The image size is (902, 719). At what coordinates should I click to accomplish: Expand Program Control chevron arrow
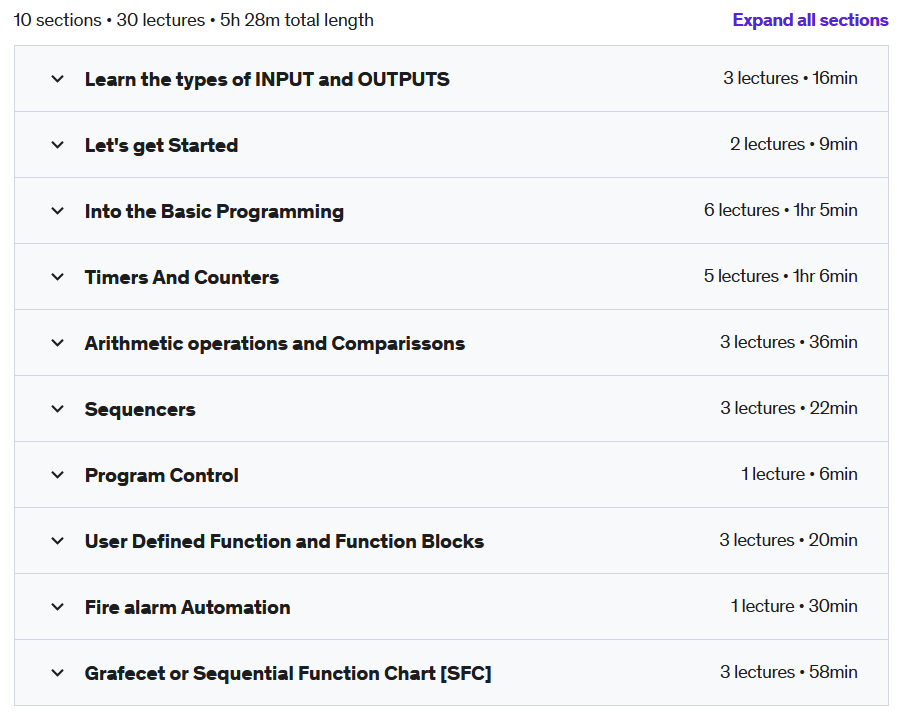point(58,475)
